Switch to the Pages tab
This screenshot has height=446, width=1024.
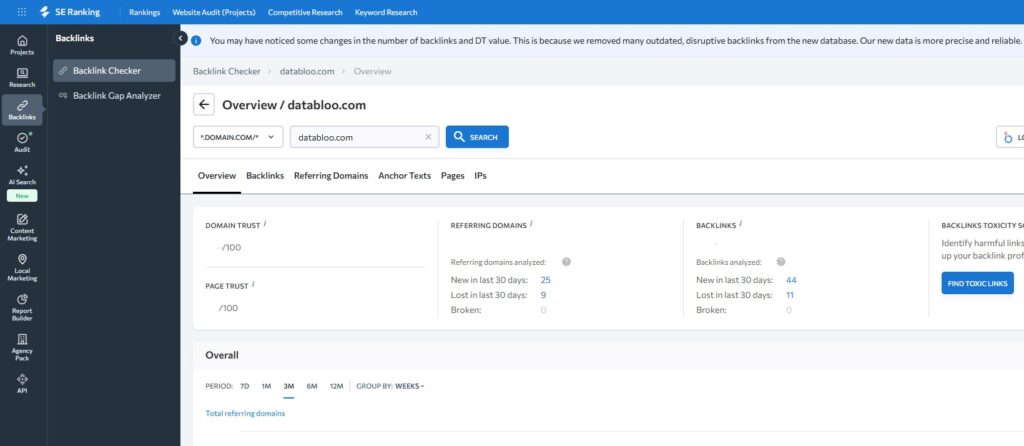453,176
